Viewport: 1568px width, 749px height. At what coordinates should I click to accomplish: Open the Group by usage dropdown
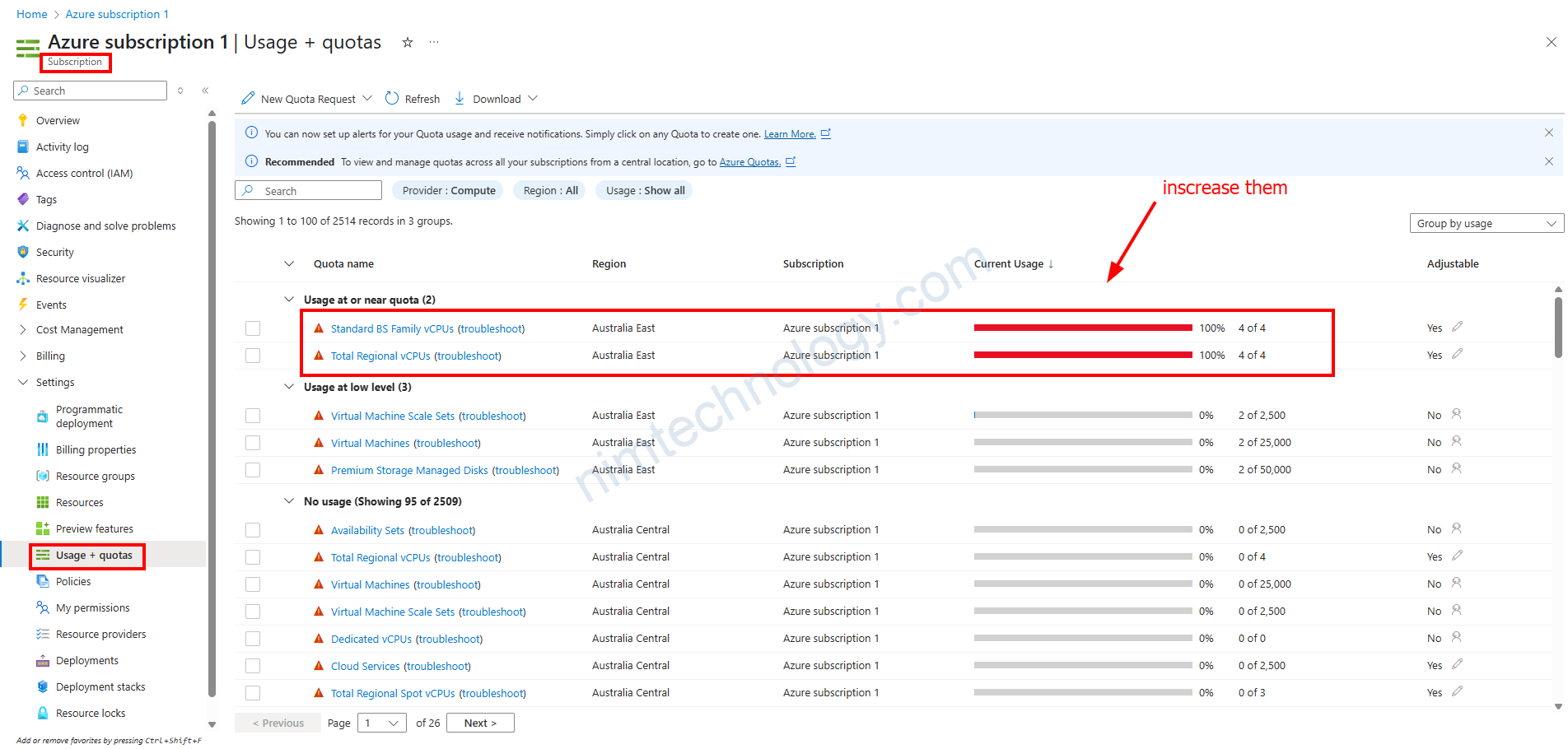pos(1486,224)
